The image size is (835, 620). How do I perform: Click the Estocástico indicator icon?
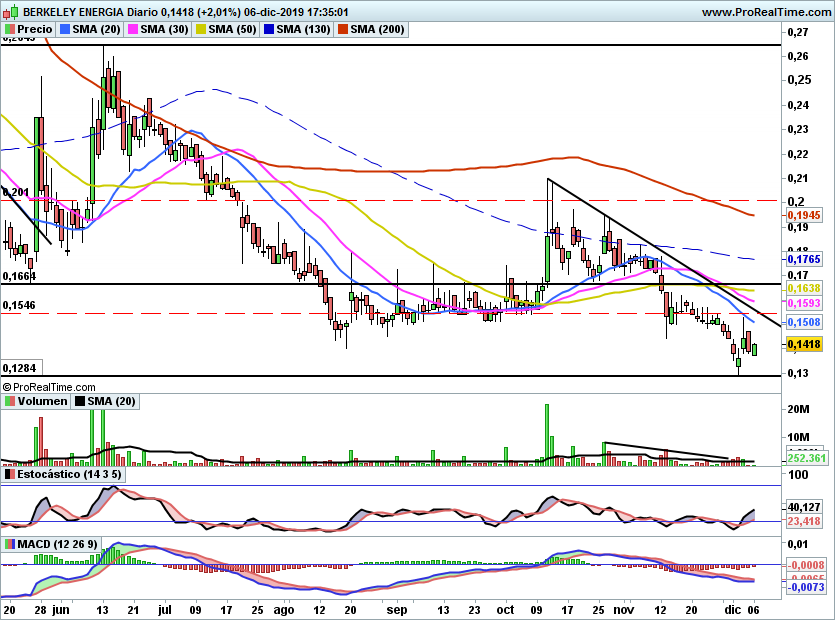10,474
